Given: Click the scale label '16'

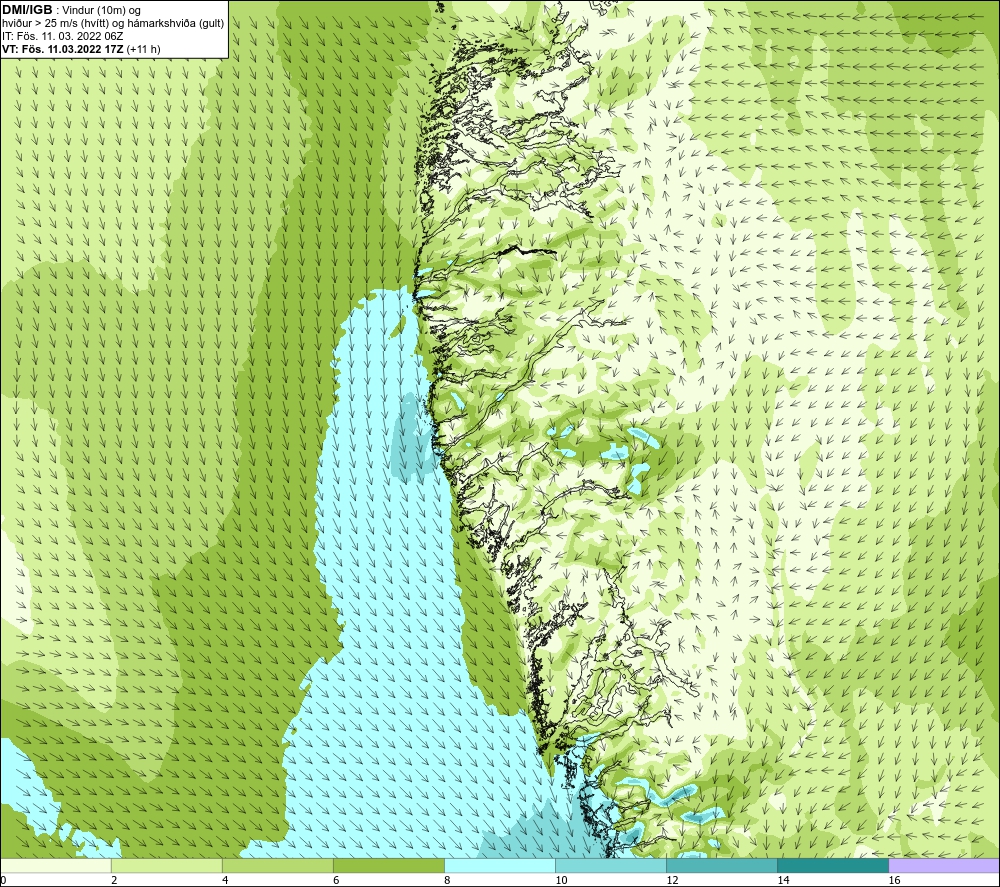Looking at the screenshot, I should point(893,880).
